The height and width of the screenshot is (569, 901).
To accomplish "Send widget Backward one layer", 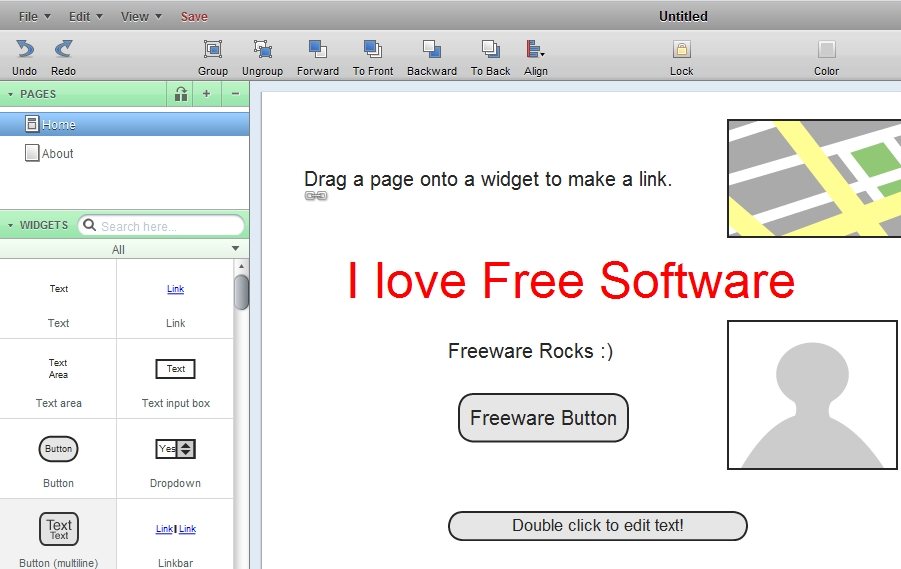I will point(431,49).
